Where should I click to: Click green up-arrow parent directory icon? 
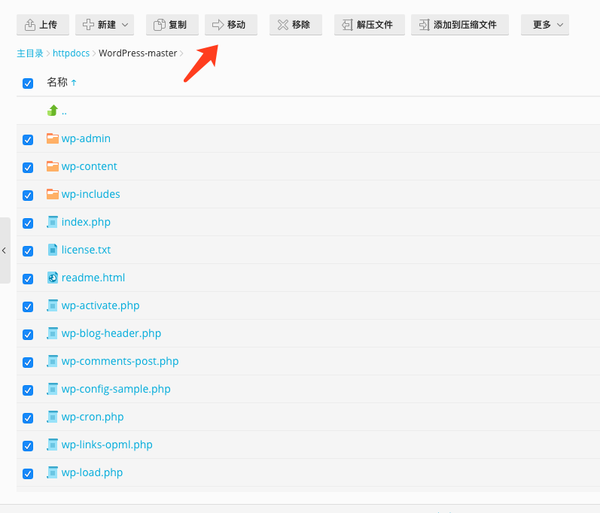pos(52,111)
